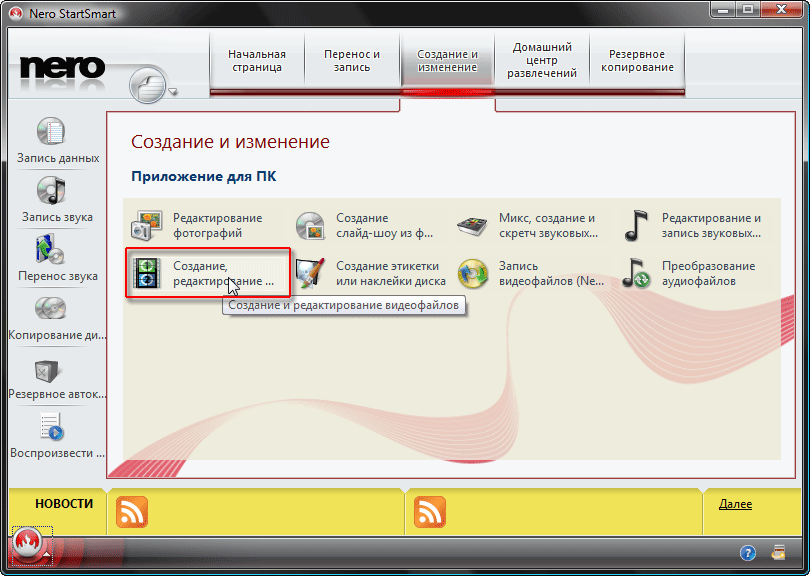Click the second RSS feed icon near Далее
This screenshot has width=810, height=576.
tap(430, 512)
